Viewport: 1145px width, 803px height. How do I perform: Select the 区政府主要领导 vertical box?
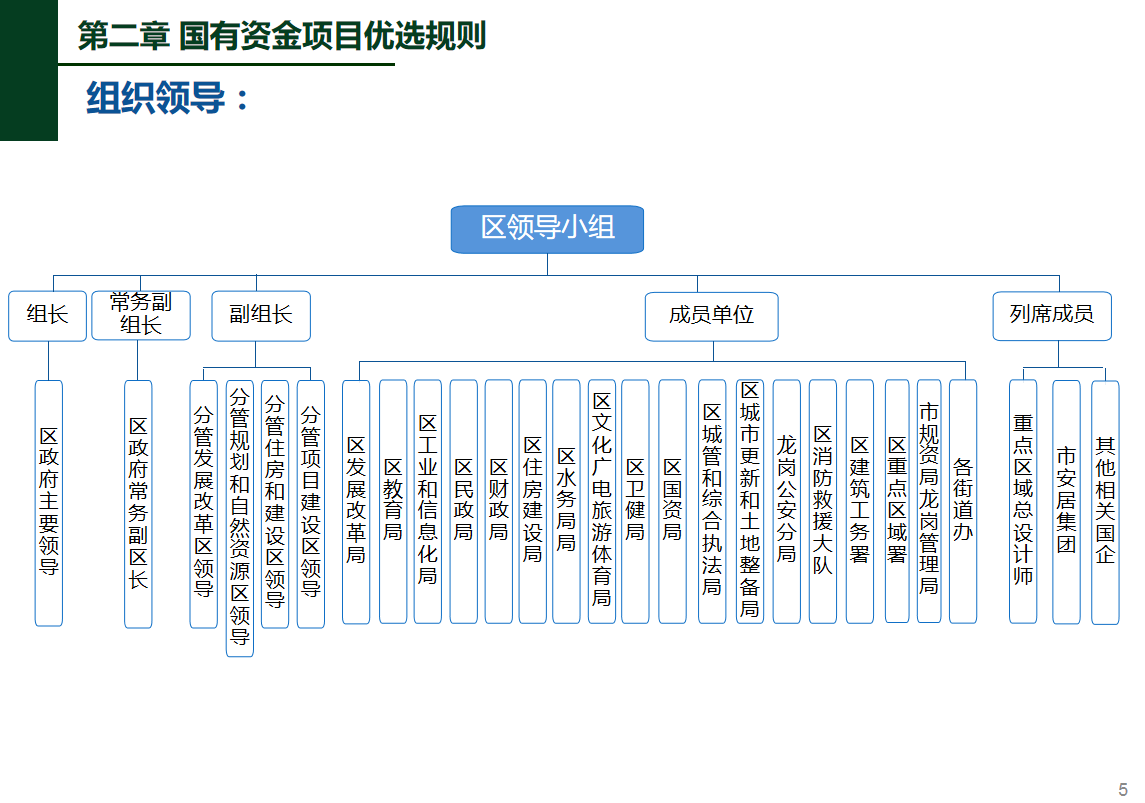click(49, 502)
